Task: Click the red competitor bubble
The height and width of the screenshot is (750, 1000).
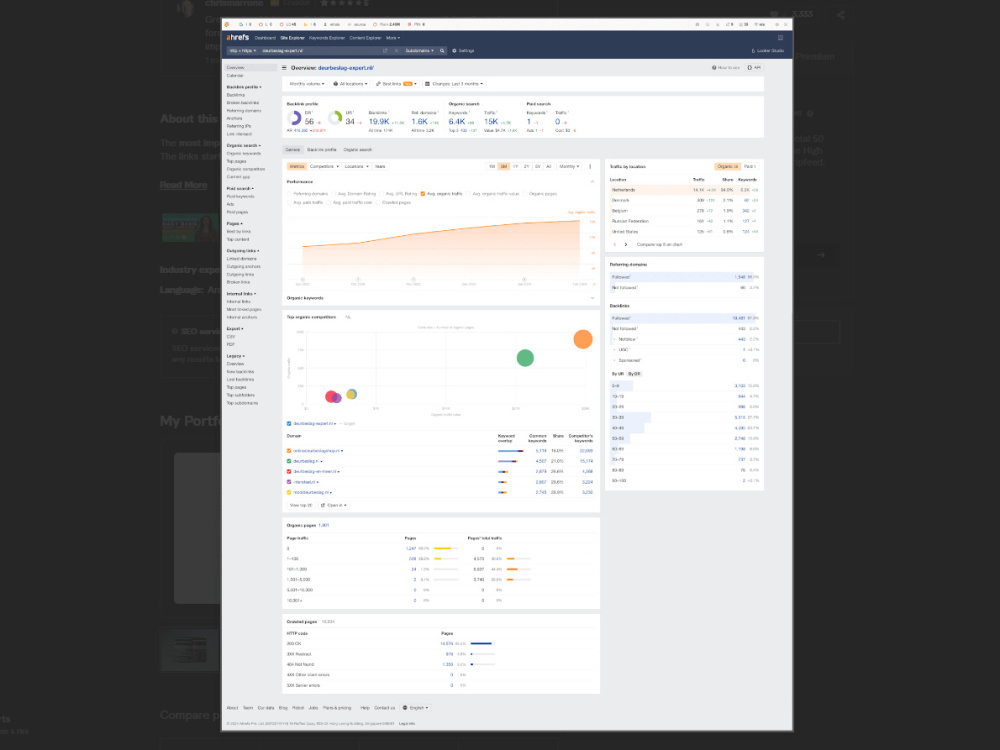Action: (x=330, y=397)
